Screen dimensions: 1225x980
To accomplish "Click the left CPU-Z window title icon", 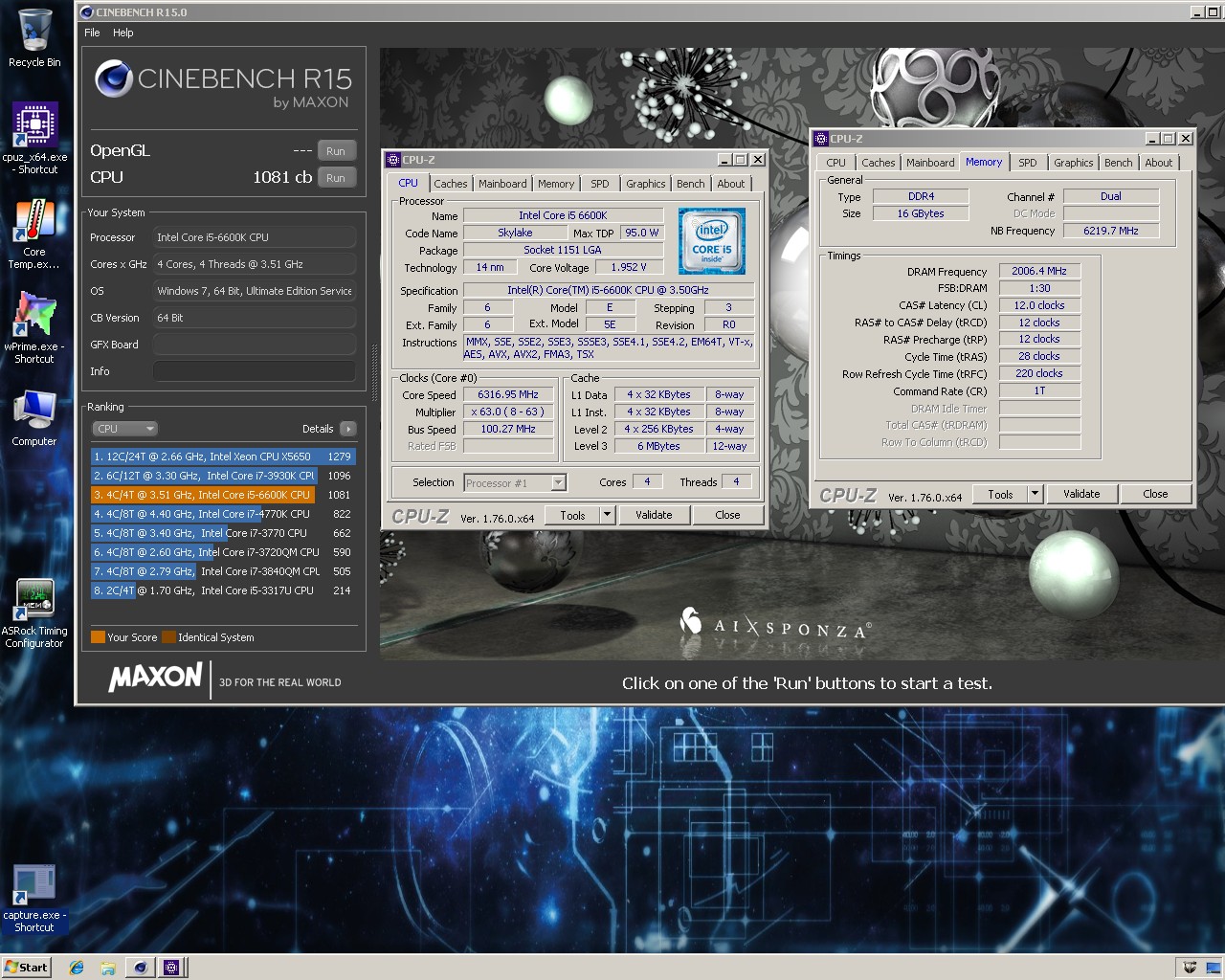I will click(393, 160).
